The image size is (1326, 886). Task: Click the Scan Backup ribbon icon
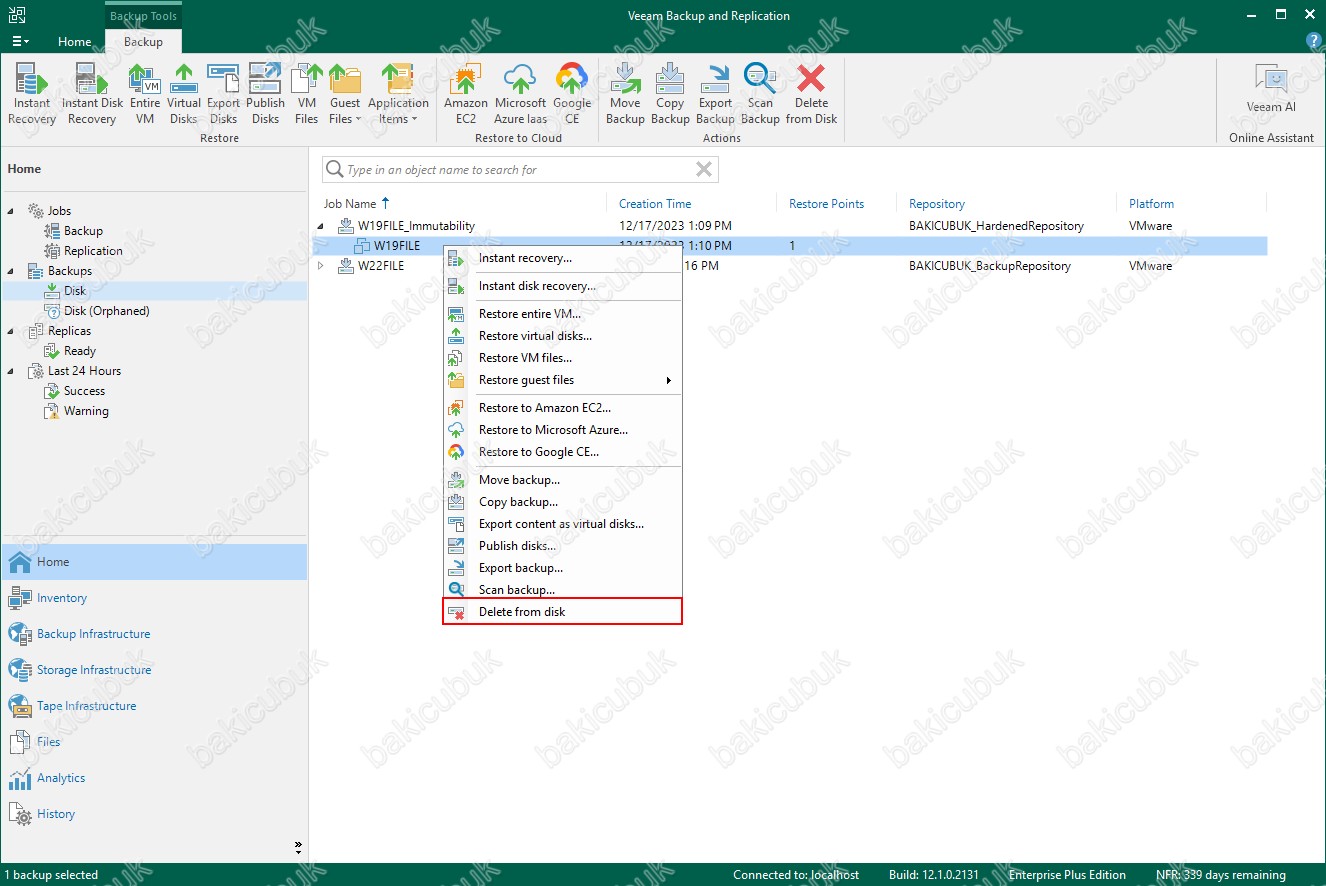pos(760,94)
